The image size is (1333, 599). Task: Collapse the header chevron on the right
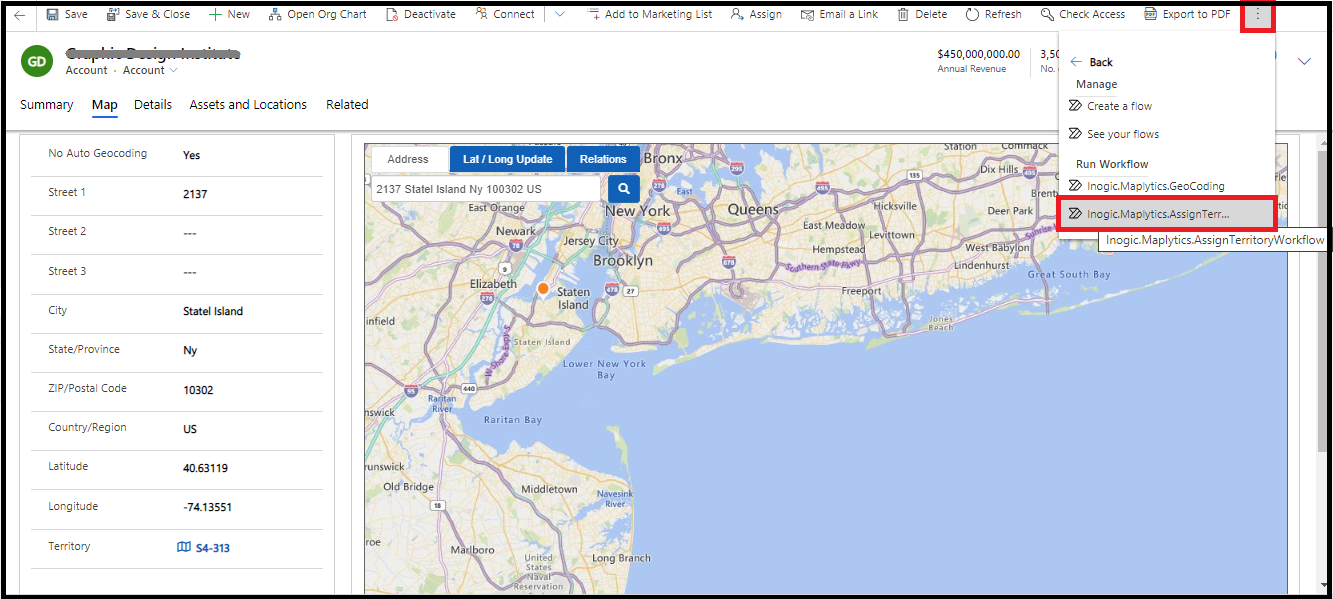(1304, 61)
